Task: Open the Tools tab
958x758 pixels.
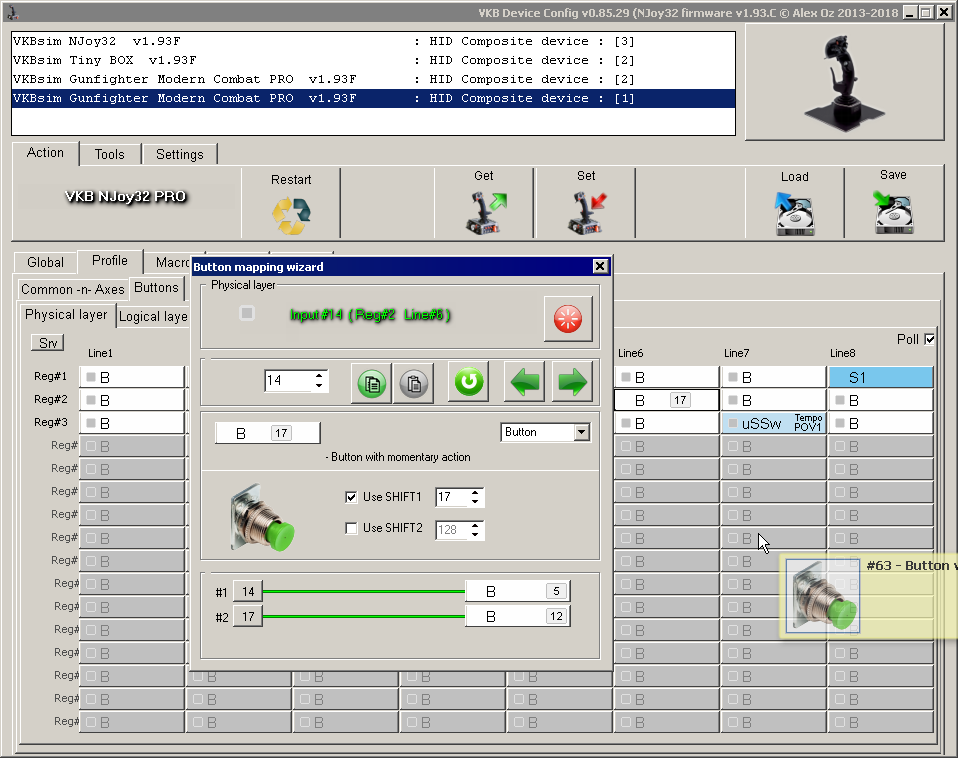Action: (x=110, y=155)
